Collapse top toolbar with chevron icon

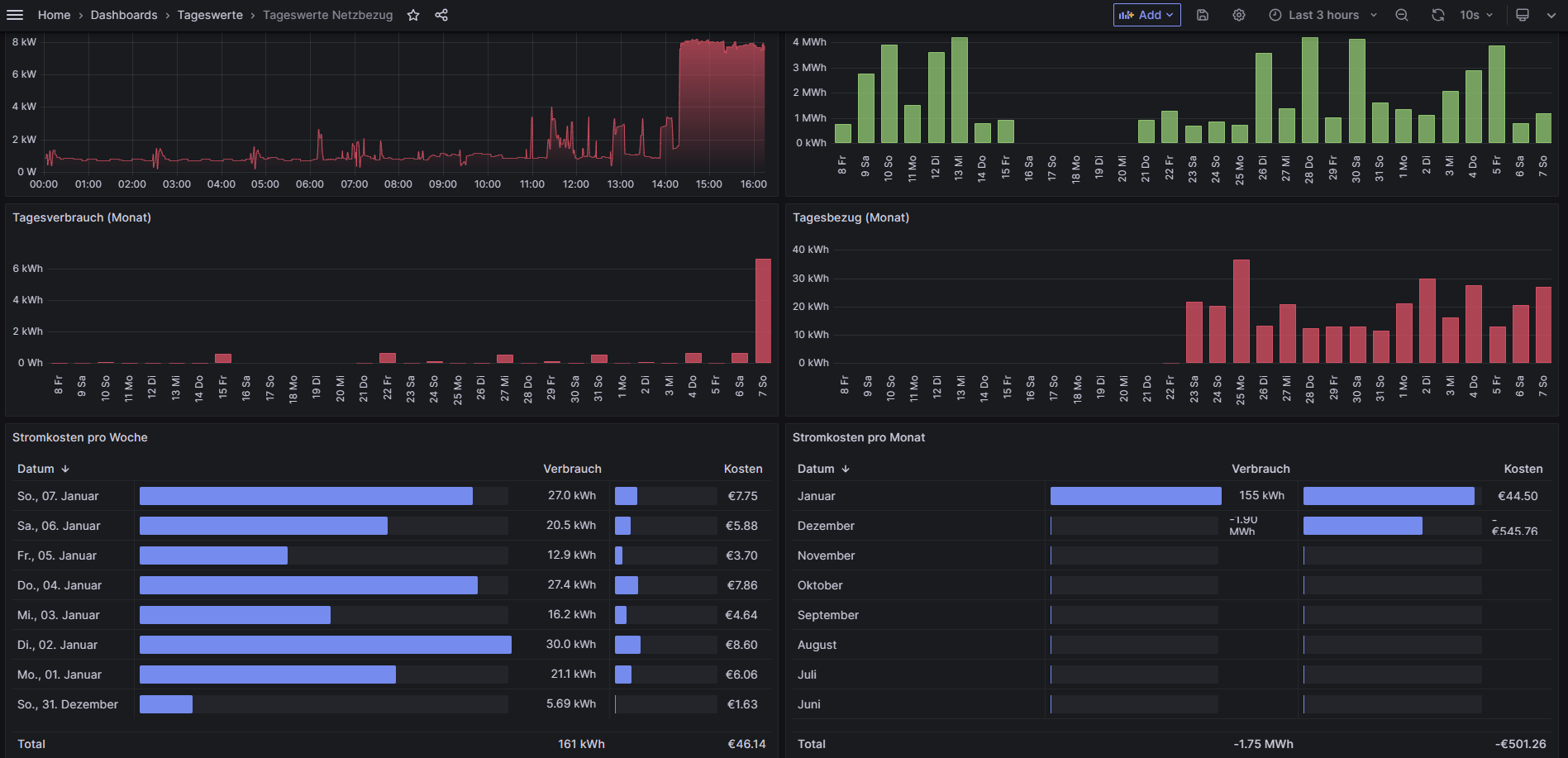click(x=1551, y=15)
